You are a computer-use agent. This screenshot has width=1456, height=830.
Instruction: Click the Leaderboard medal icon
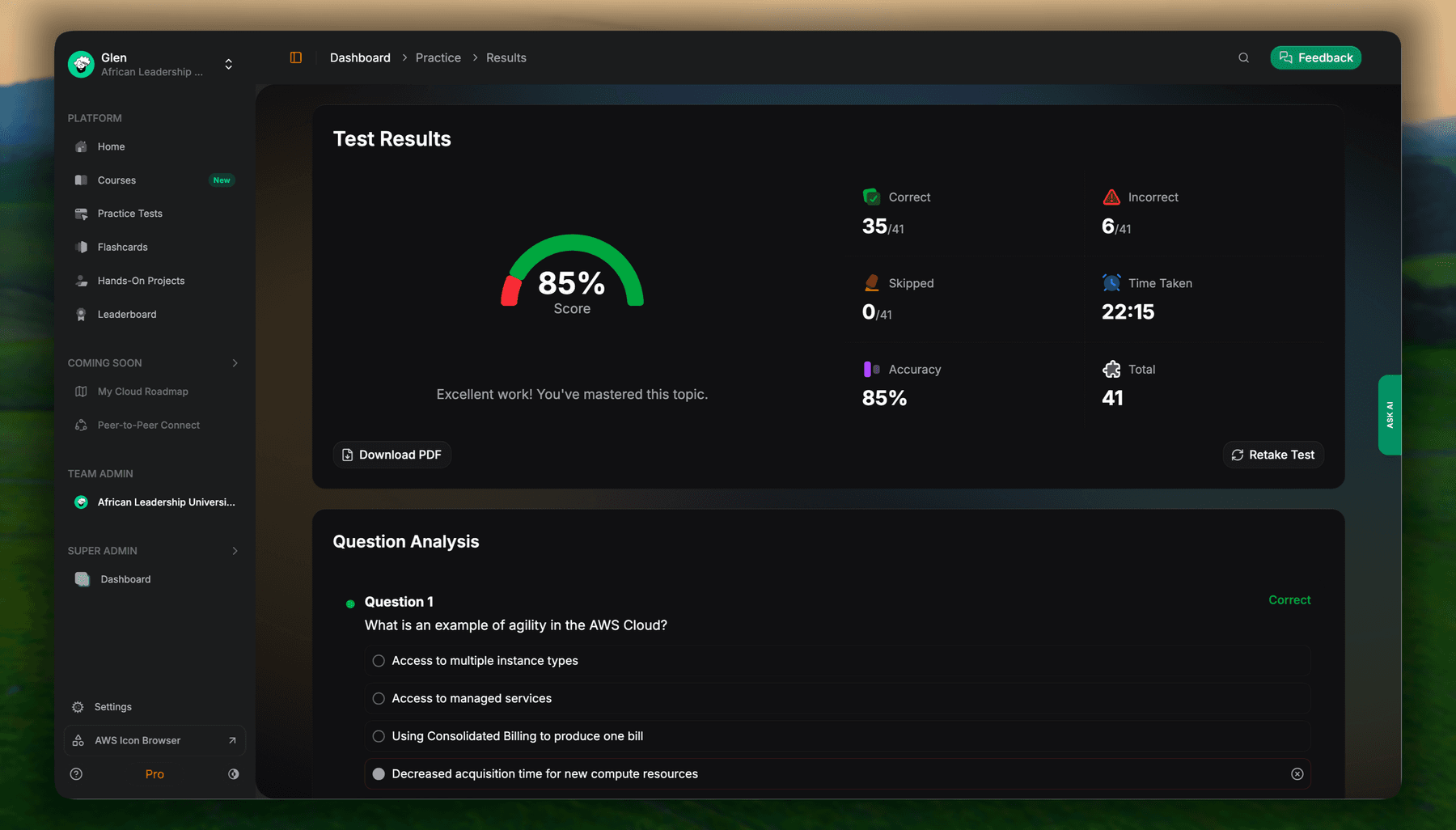click(x=81, y=314)
